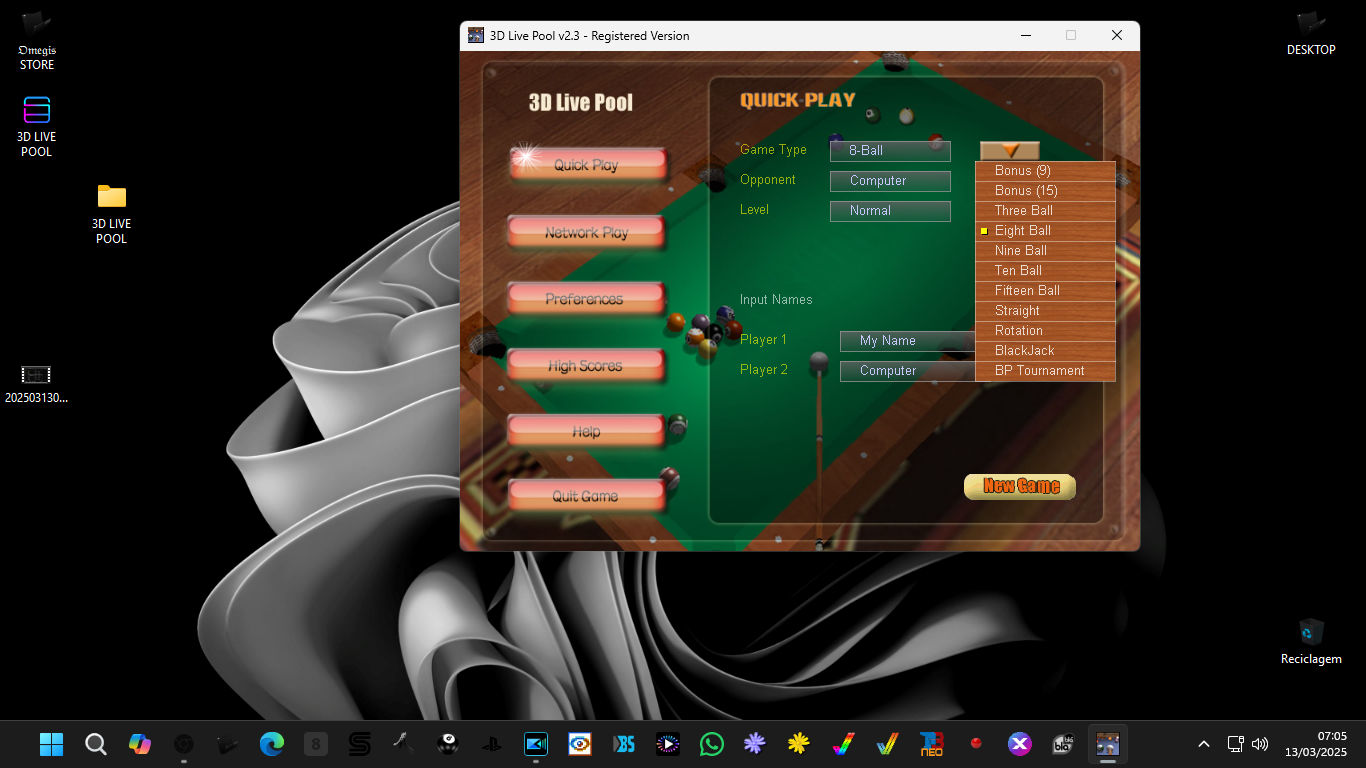Open the PlayStation taskbar icon
This screenshot has height=768, width=1366.
tap(491, 744)
